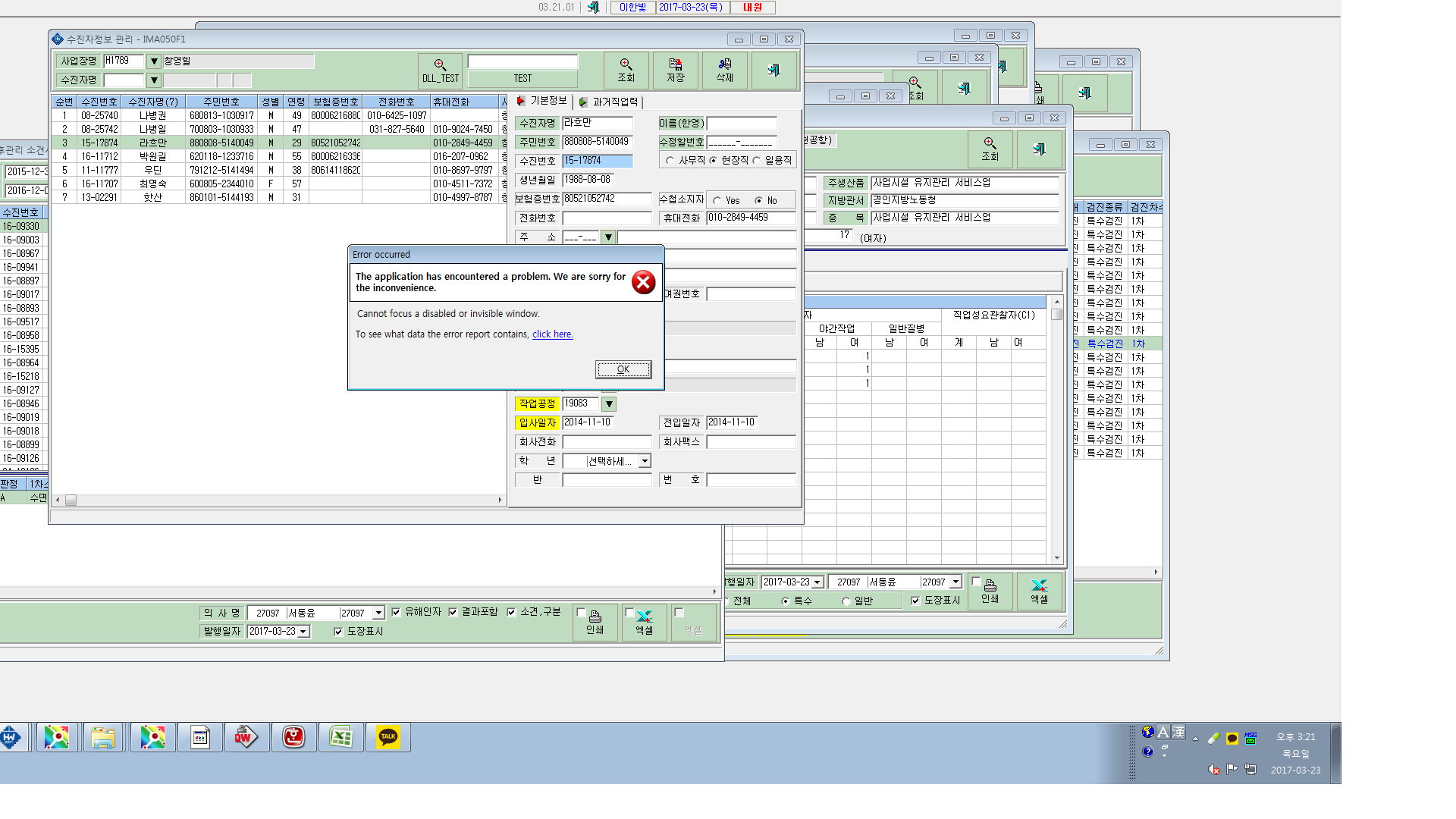Click the DLL_TEST magnifier icon
The image size is (1456, 819).
coord(440,65)
